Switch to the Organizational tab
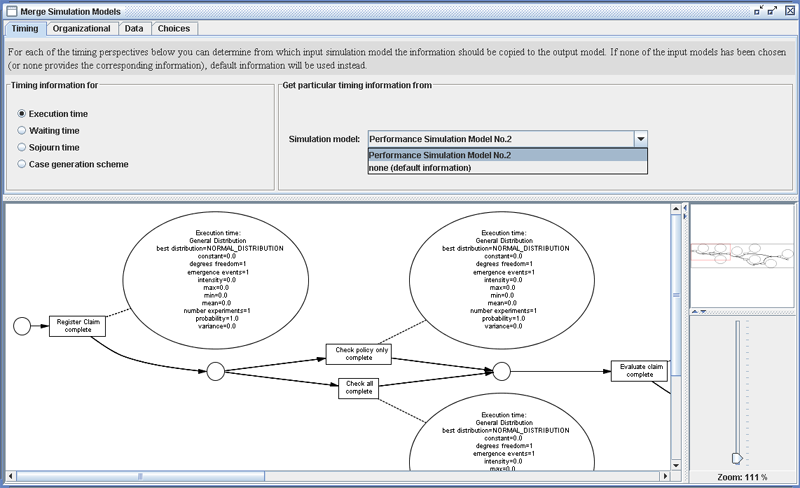Viewport: 800px width, 488px height. pyautogui.click(x=82, y=29)
